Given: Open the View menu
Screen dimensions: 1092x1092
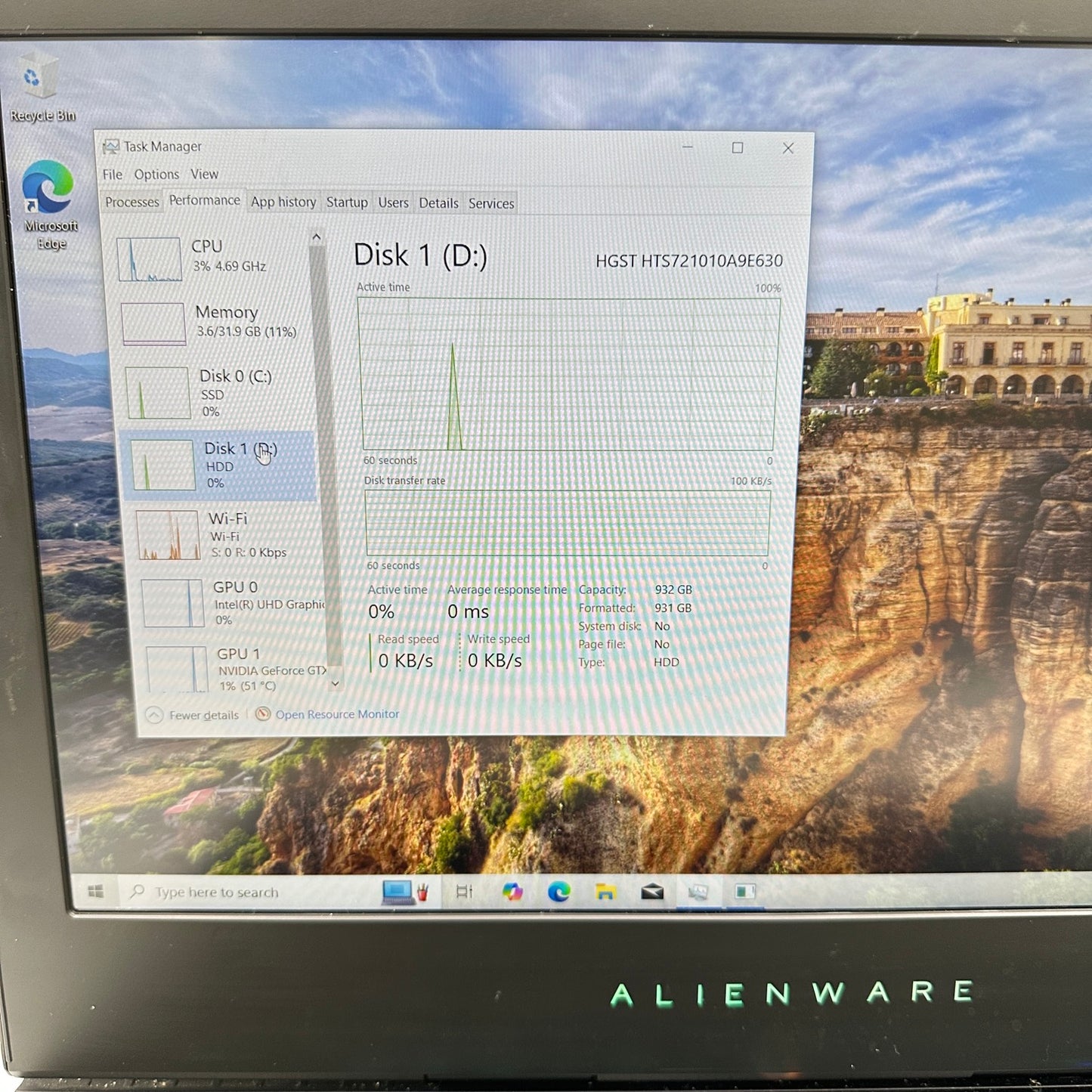Looking at the screenshot, I should (204, 175).
